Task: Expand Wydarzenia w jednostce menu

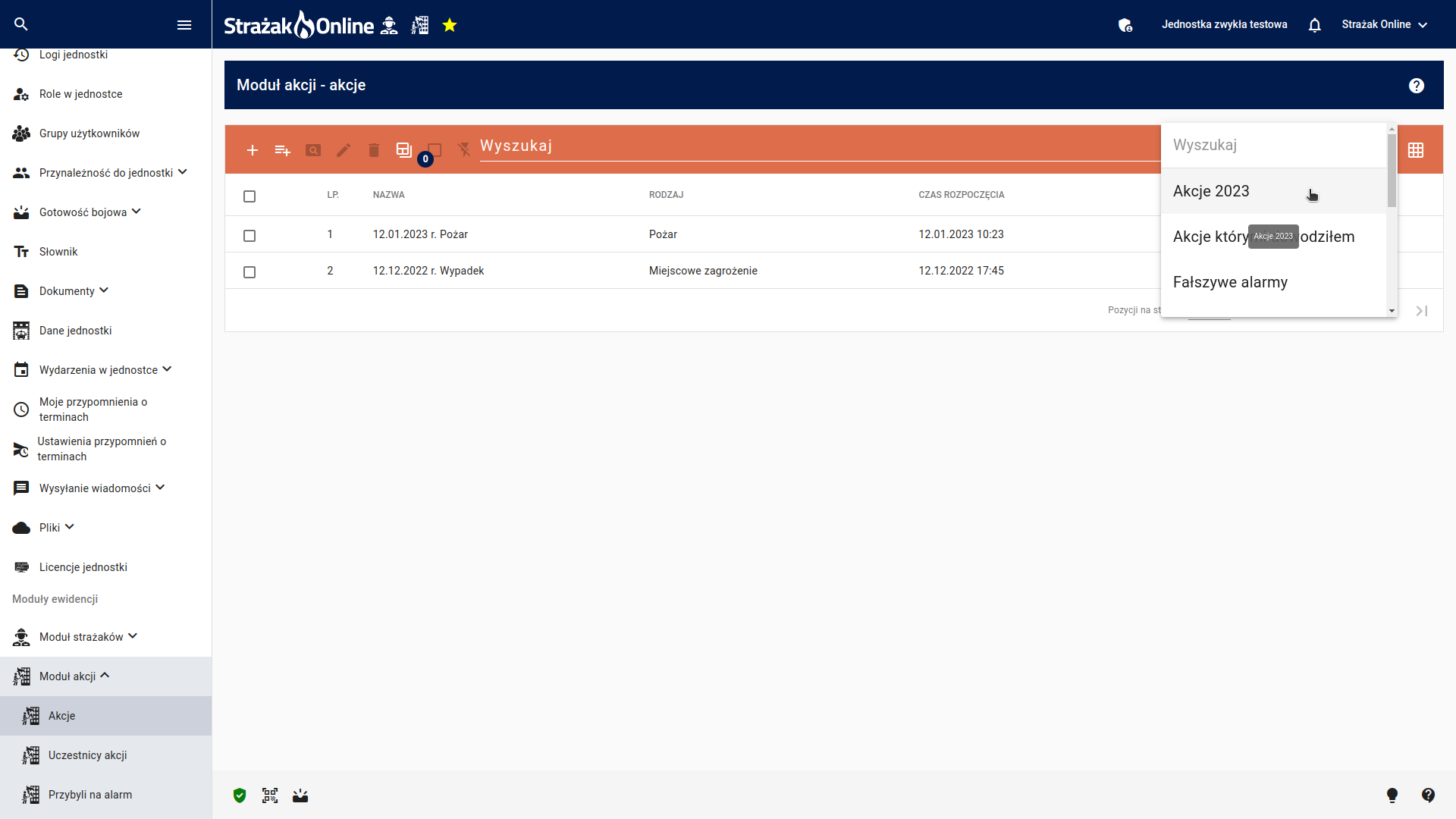Action: click(105, 370)
